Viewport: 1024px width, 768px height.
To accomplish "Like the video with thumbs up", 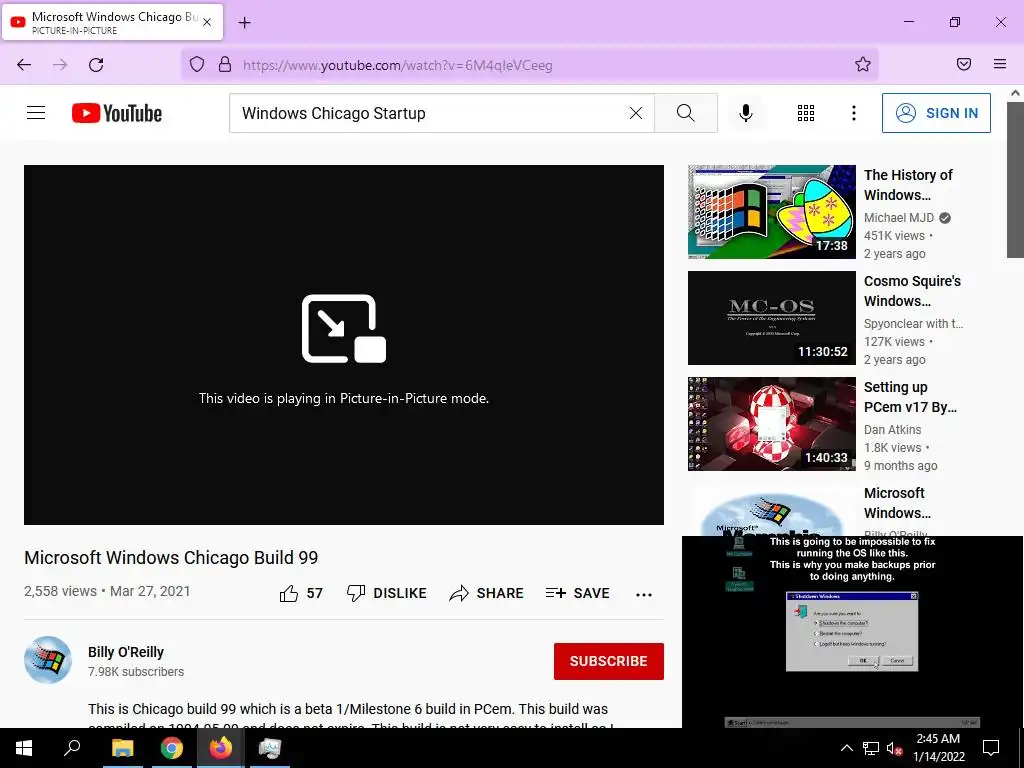I will pyautogui.click(x=301, y=593).
